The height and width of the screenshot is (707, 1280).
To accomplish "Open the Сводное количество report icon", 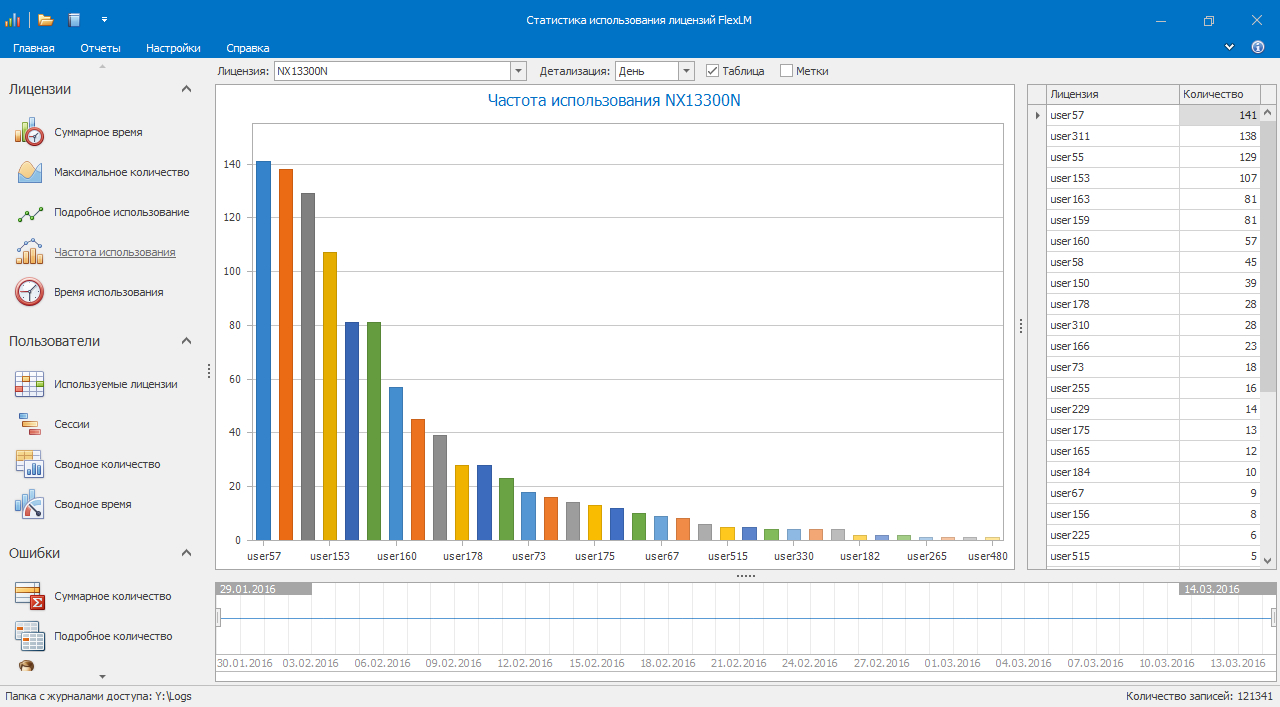I will (x=30, y=464).
